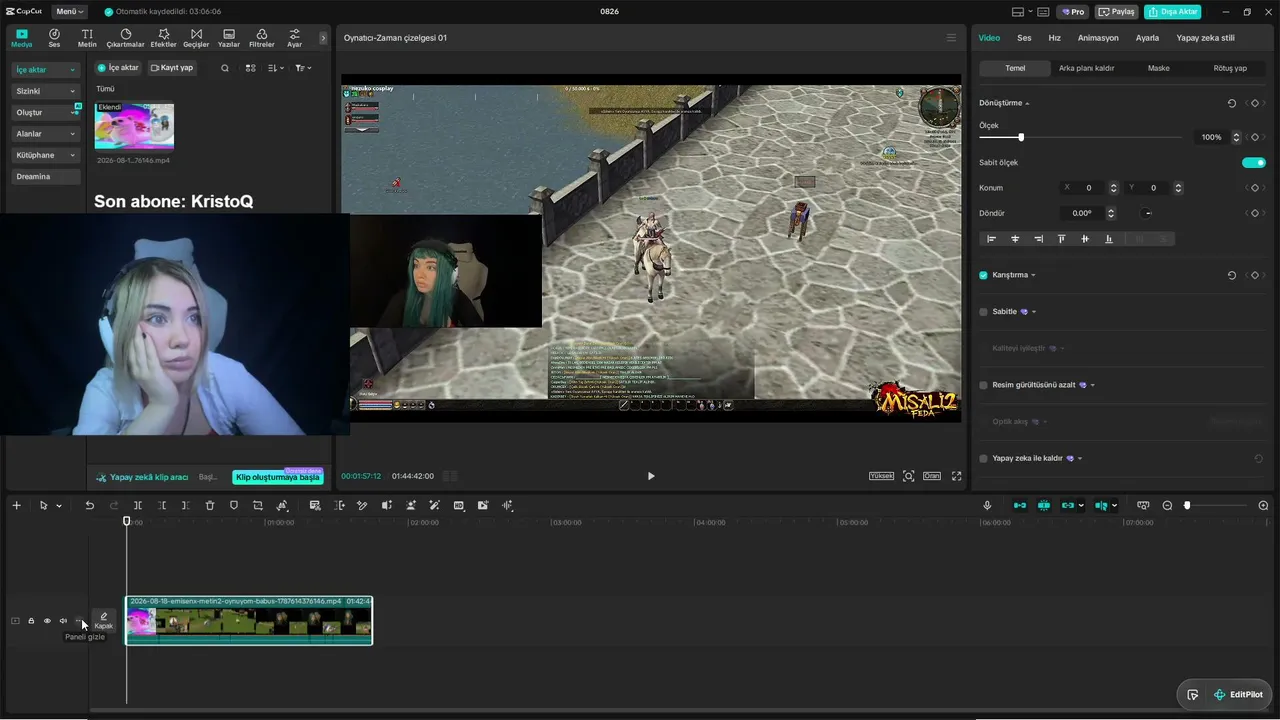Align the clip to the top edge
The width and height of the screenshot is (1280, 720).
tap(1061, 239)
